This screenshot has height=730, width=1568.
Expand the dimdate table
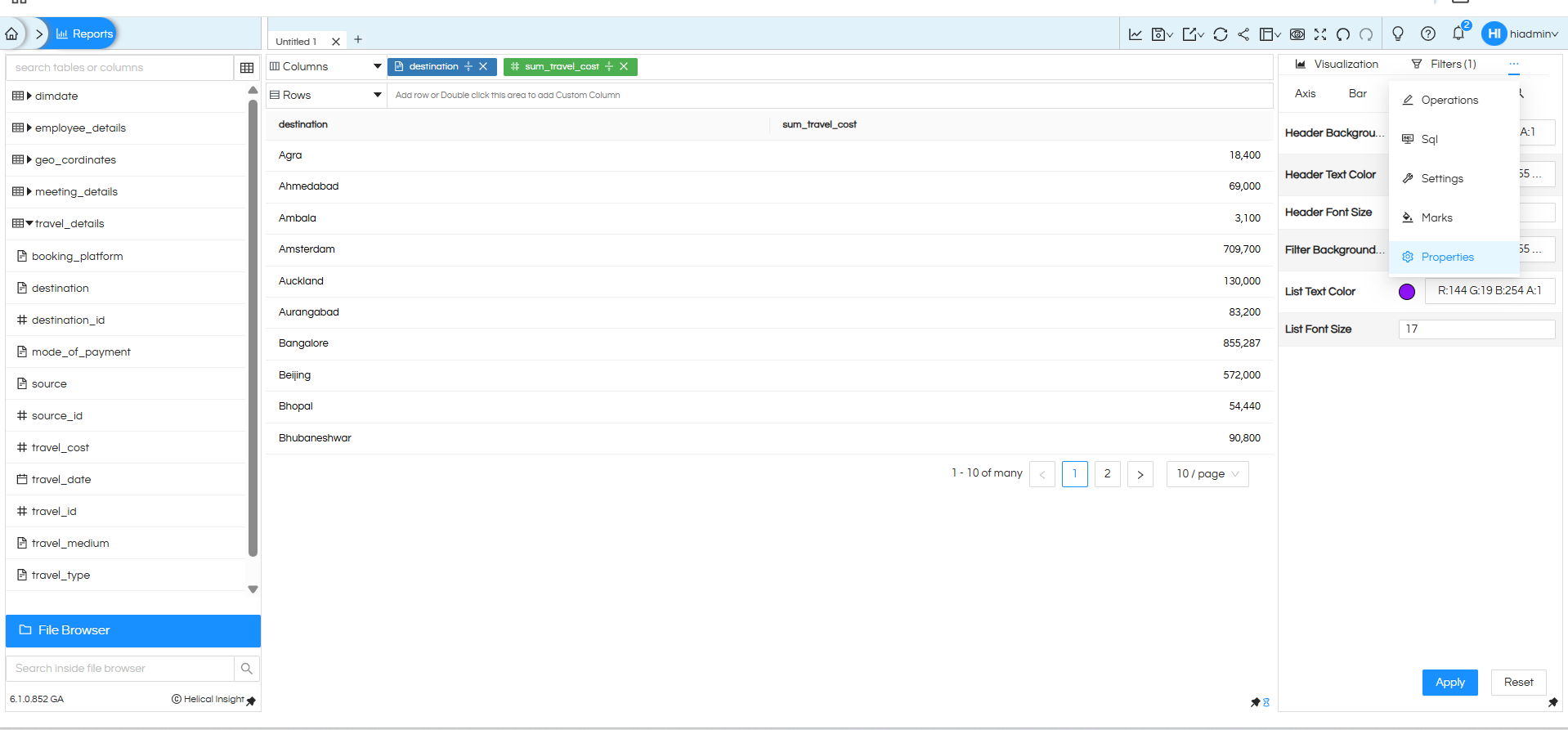click(29, 96)
